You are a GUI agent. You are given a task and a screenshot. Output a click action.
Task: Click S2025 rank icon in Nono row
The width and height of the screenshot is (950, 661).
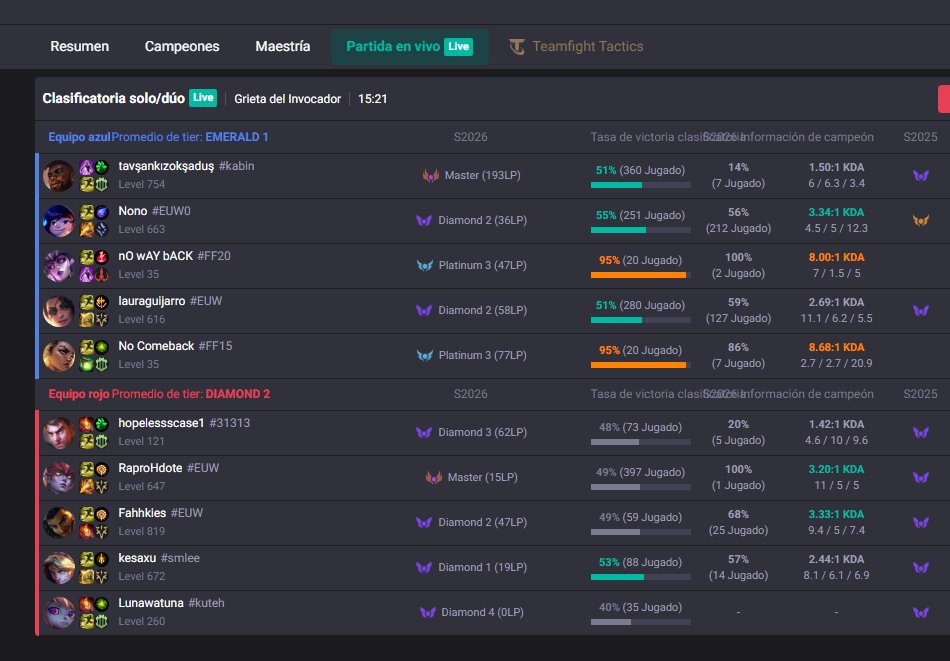(x=921, y=221)
